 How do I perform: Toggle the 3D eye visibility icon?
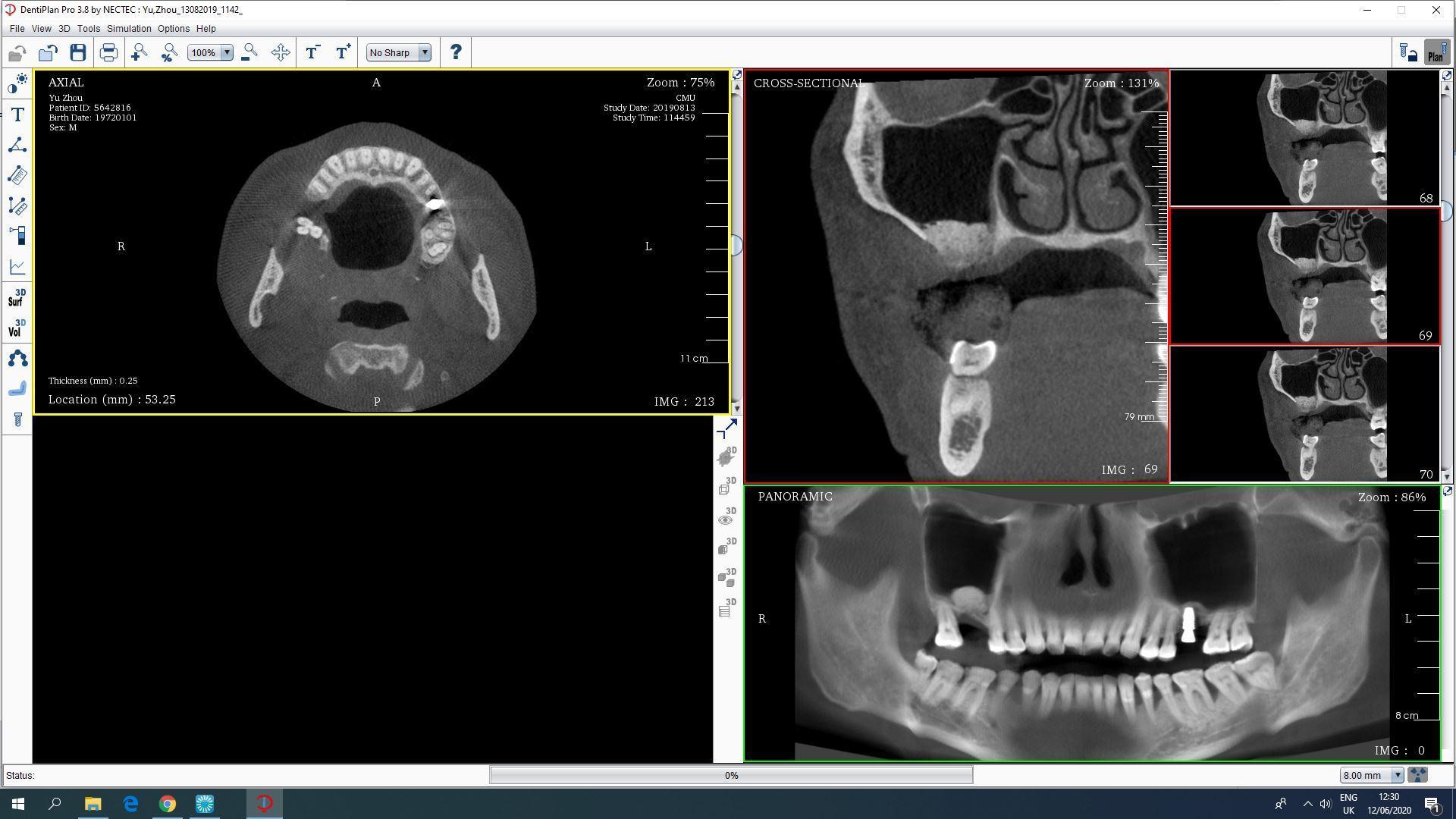(726, 517)
